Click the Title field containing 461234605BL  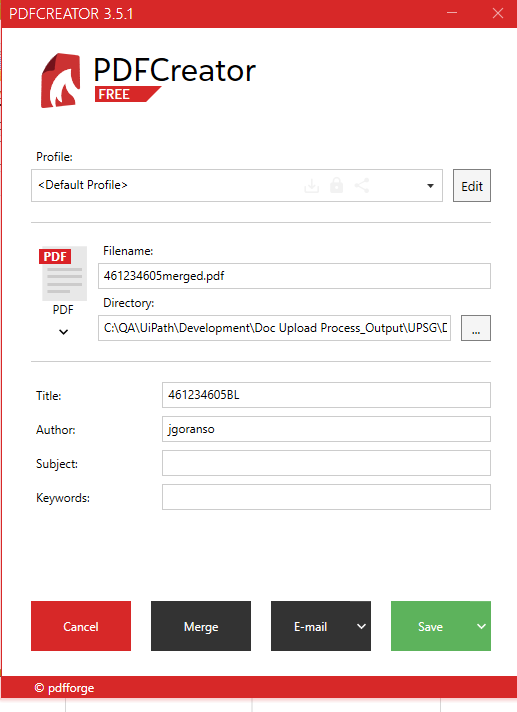pos(326,395)
